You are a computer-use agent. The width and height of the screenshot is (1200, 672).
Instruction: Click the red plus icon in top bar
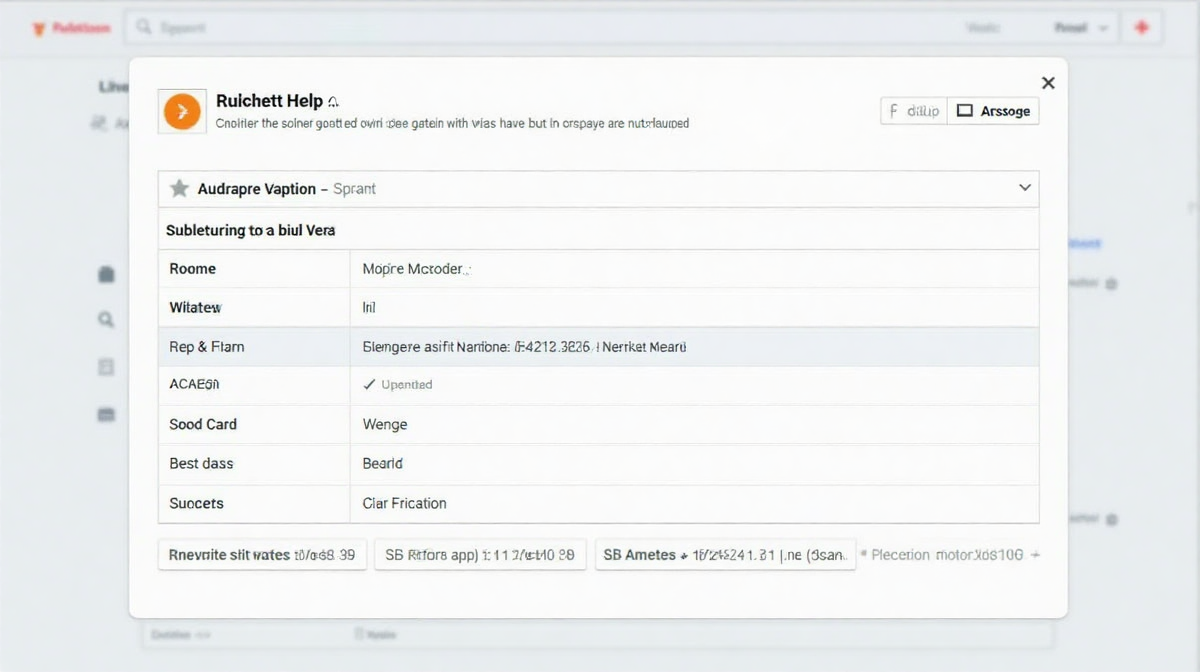pos(1141,28)
